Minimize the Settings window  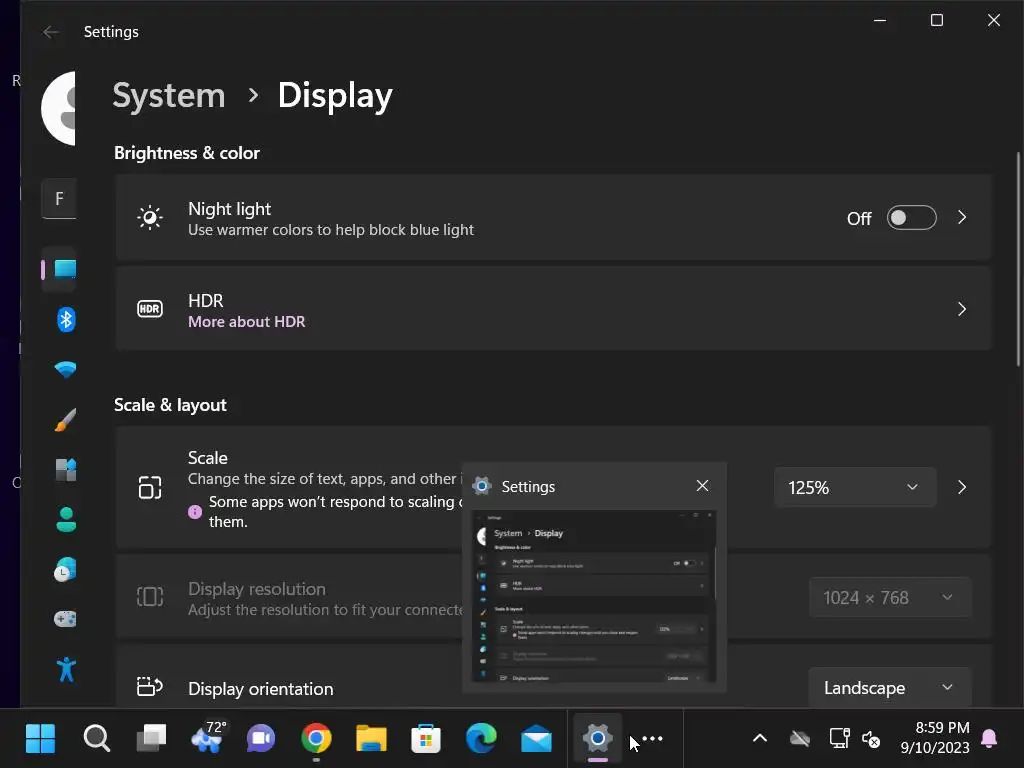click(x=880, y=20)
